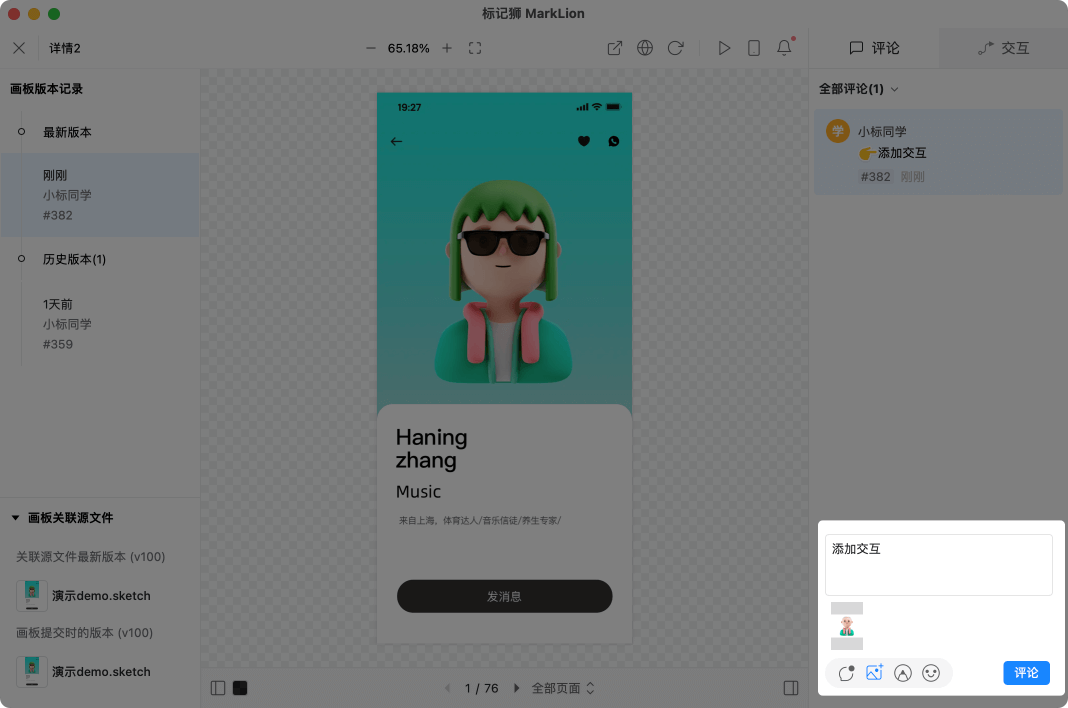This screenshot has width=1068, height=708.
Task: Click the phone device preview icon
Action: coord(754,48)
